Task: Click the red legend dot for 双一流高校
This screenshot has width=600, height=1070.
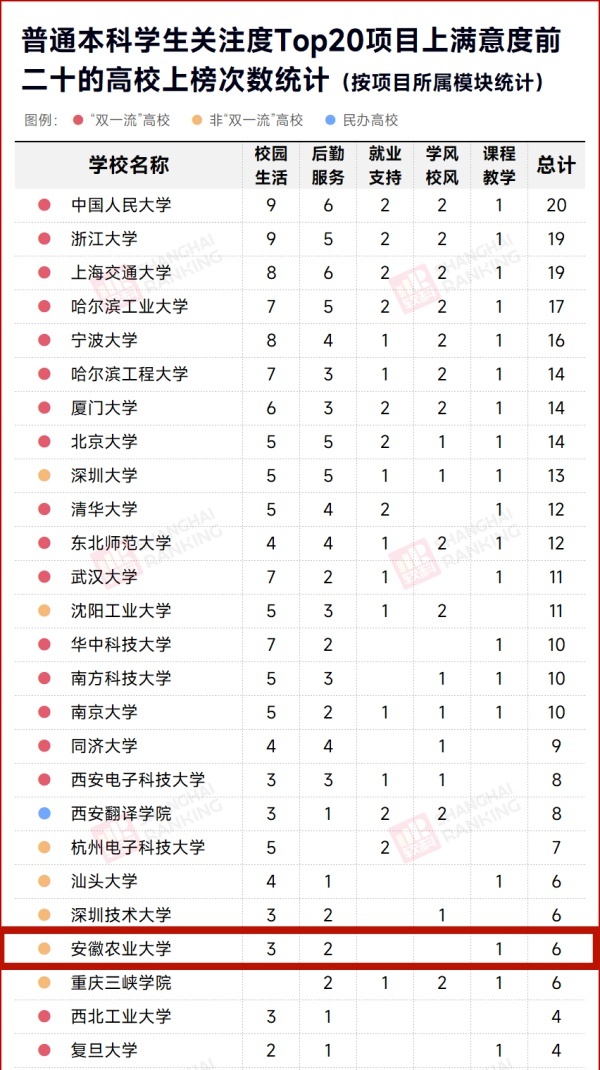Action: [78, 121]
